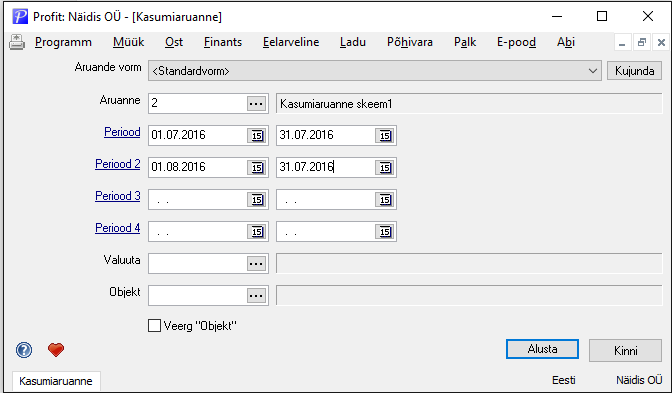Image resolution: width=672 pixels, height=393 pixels.
Task: Browse Objekt list with ellipsis button
Action: [x=256, y=296]
